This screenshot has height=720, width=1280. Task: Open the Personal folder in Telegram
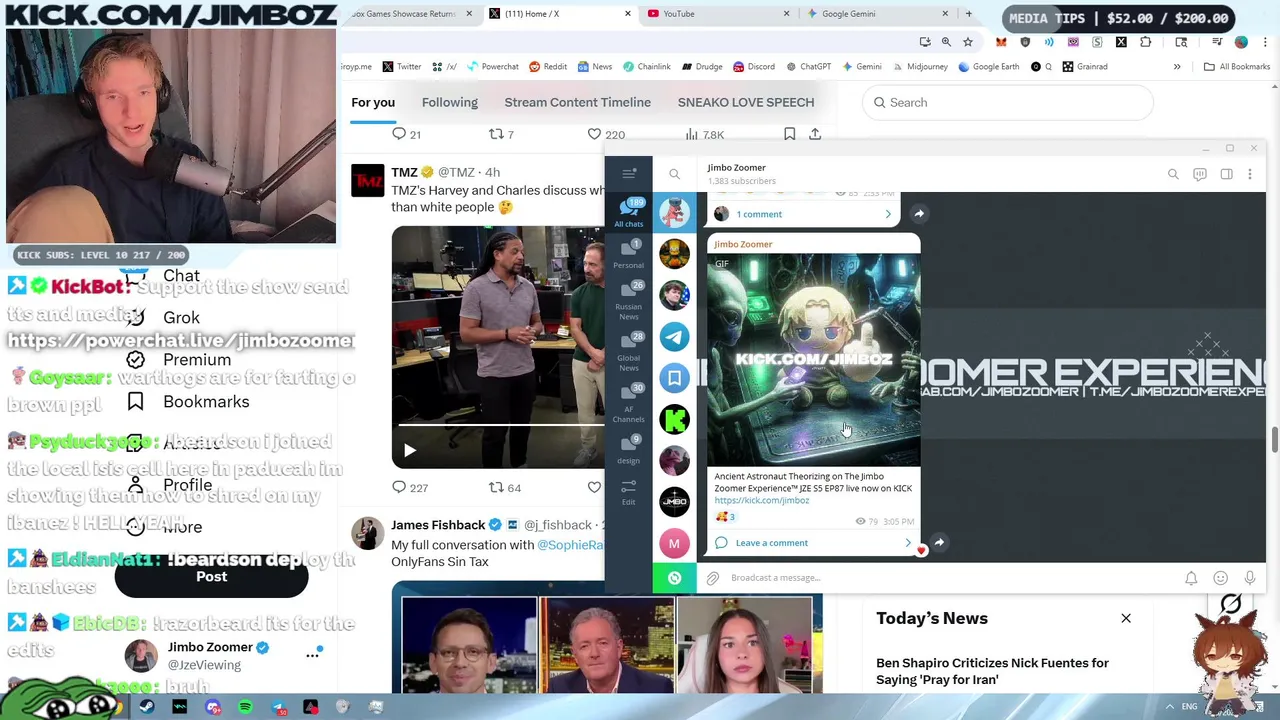point(629,253)
